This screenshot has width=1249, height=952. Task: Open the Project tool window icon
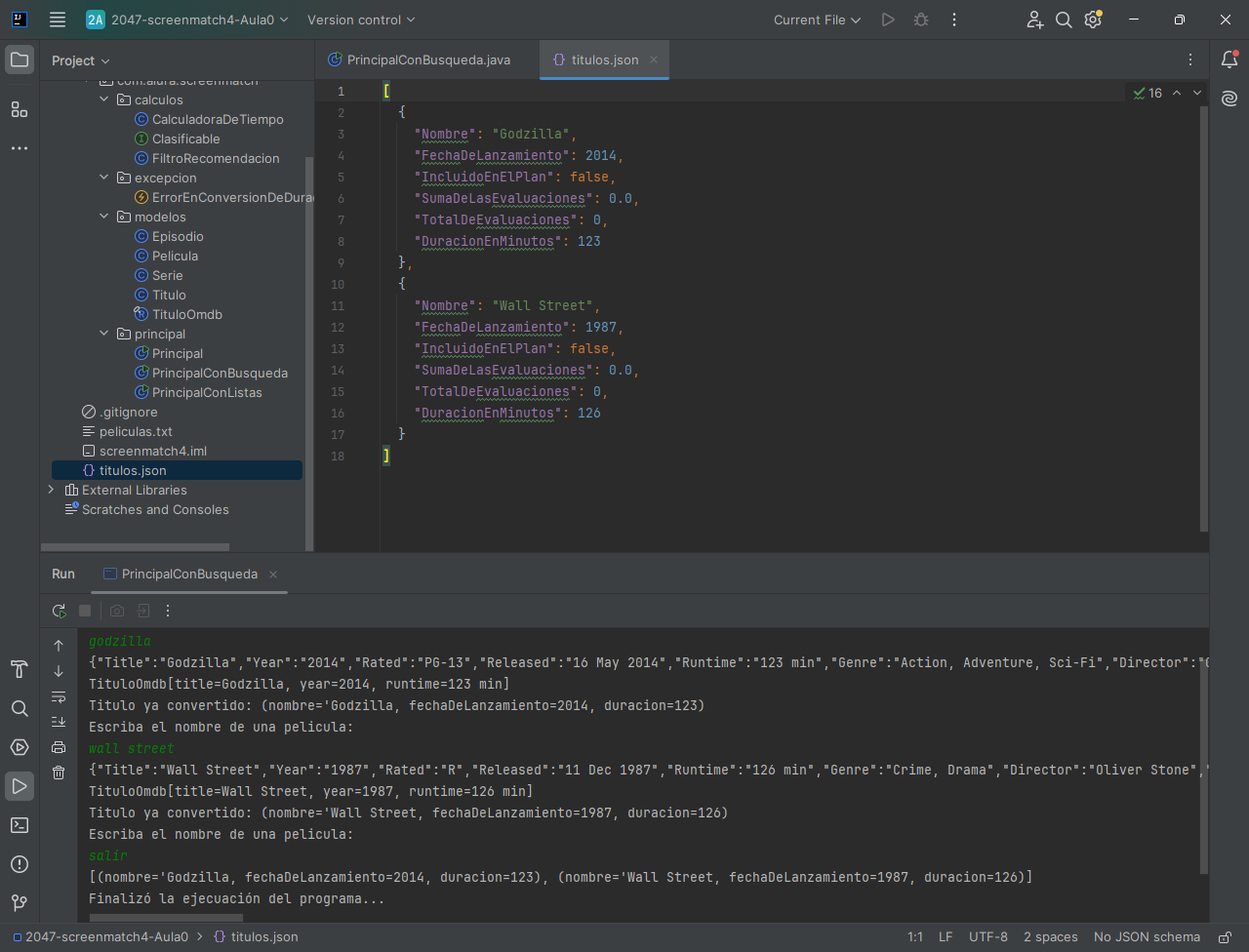point(20,59)
